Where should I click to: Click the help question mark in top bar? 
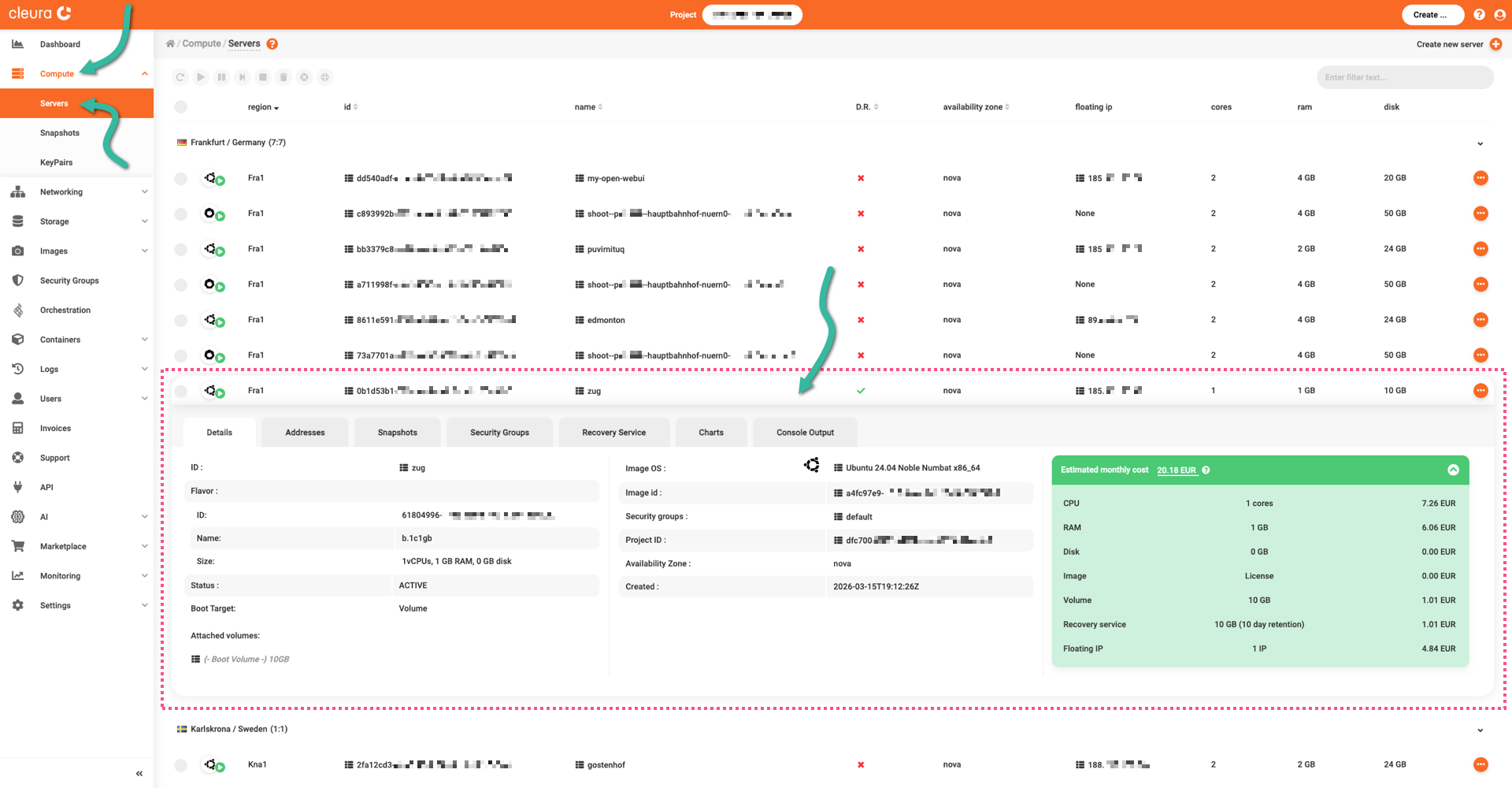pos(1479,14)
